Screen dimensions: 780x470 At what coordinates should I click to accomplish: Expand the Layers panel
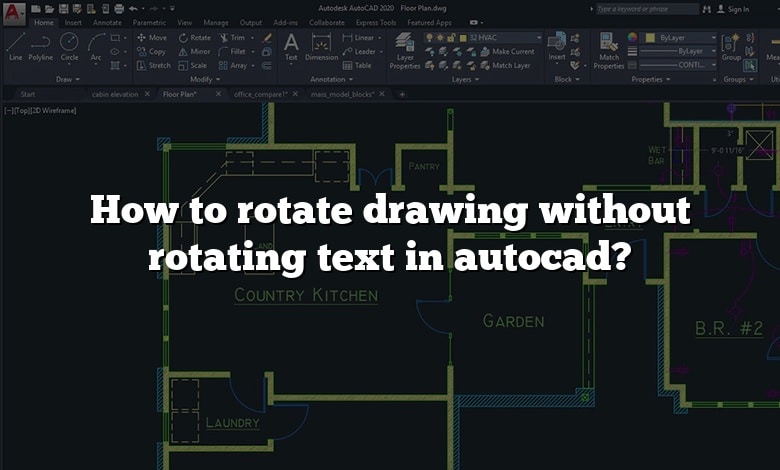tap(465, 79)
